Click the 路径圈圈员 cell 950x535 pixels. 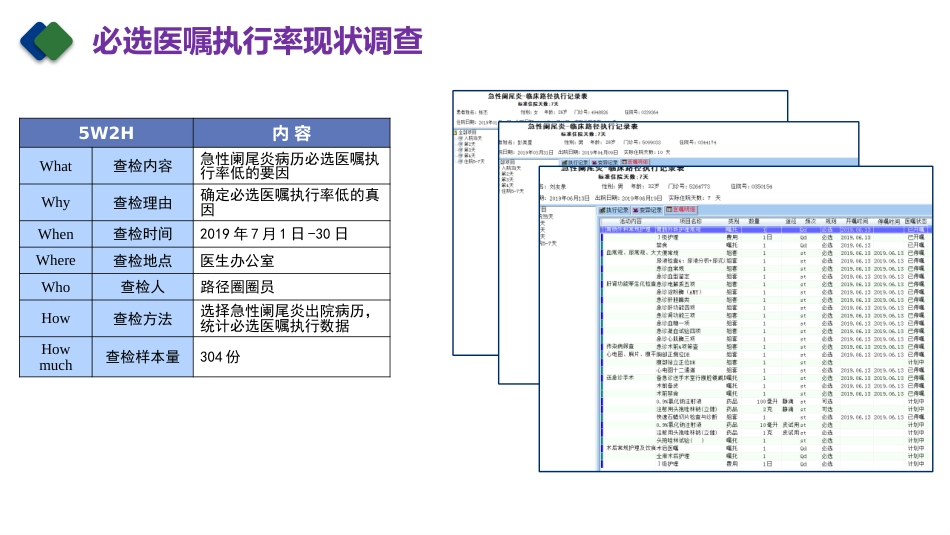click(x=291, y=287)
